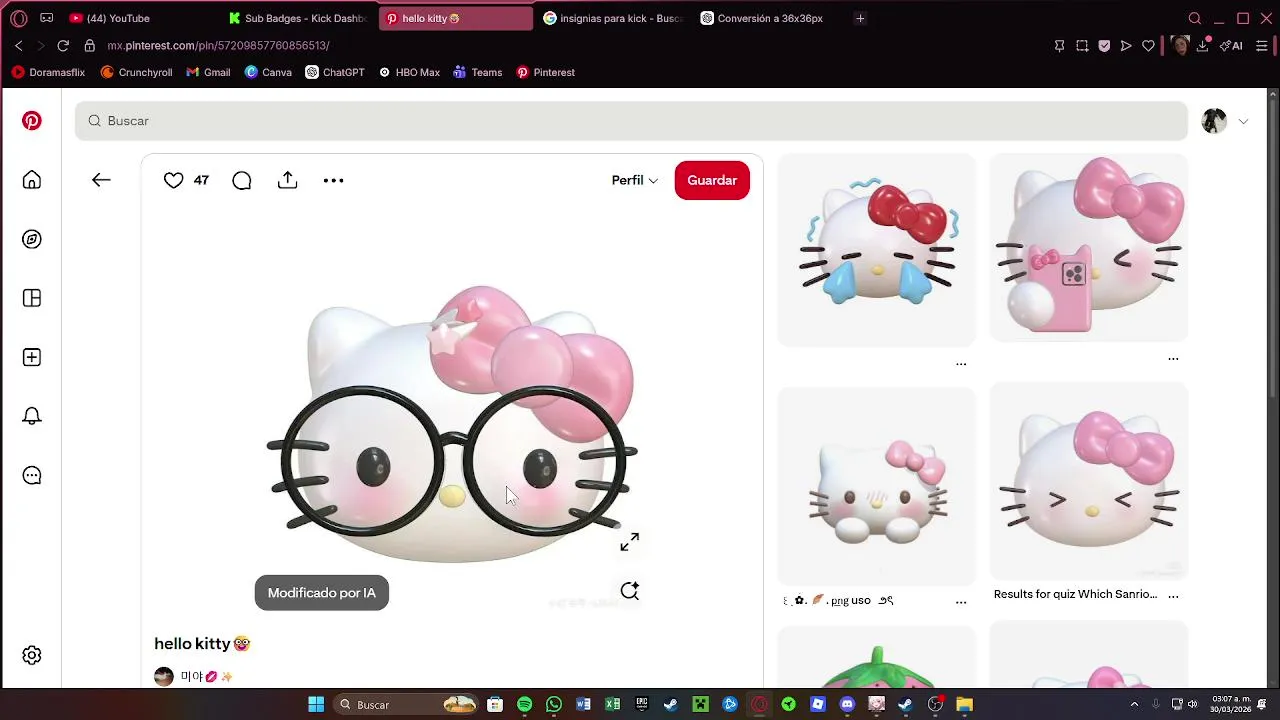Start visual search on the pin image
This screenshot has width=1280, height=720.
(629, 591)
